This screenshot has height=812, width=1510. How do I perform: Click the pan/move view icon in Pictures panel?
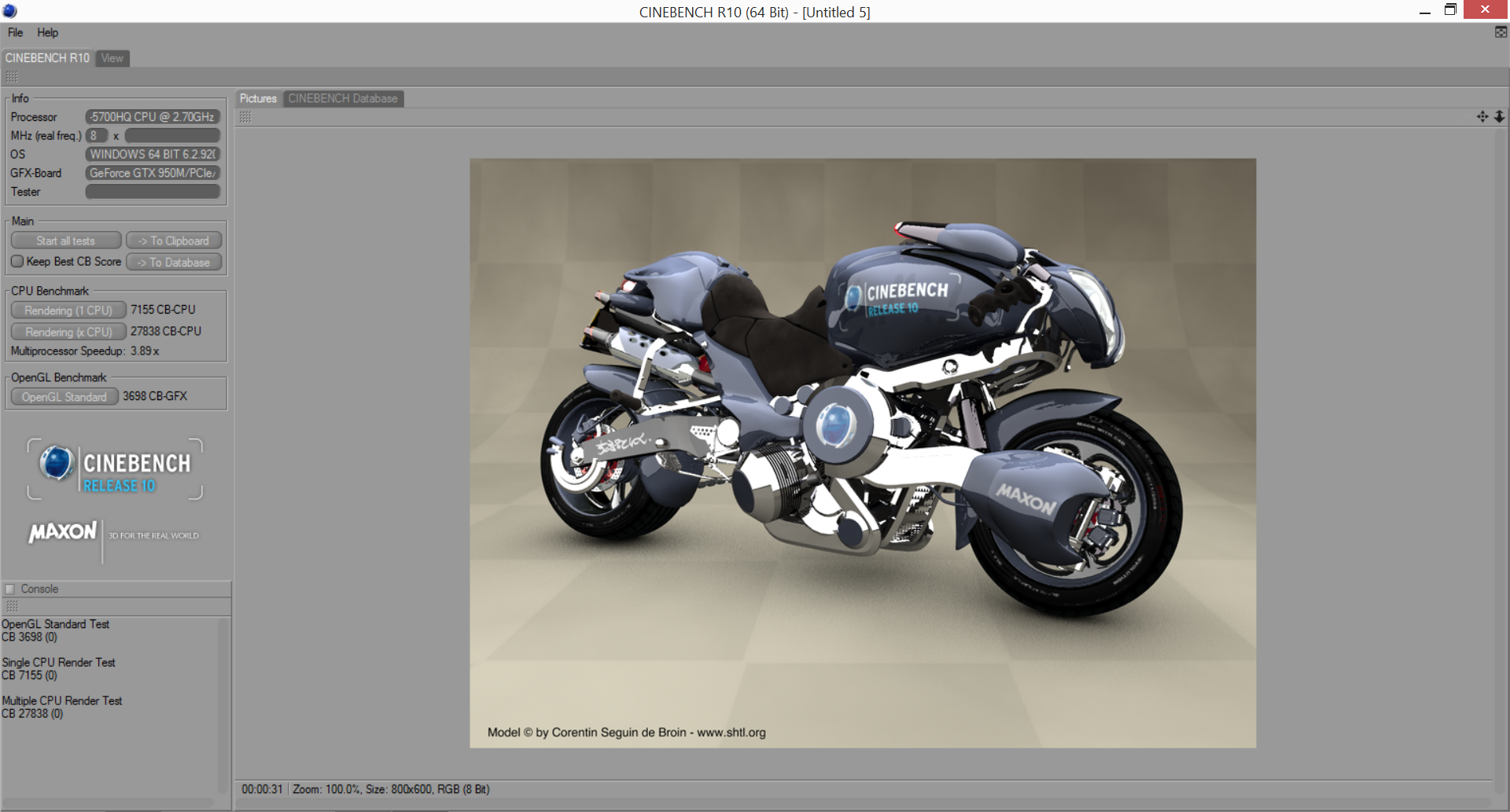tap(1482, 116)
